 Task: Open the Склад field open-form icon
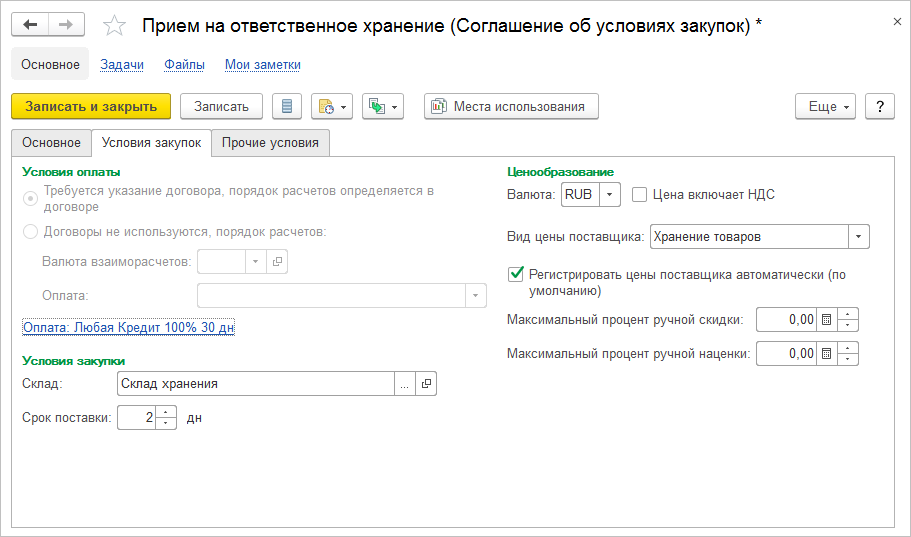coord(426,384)
